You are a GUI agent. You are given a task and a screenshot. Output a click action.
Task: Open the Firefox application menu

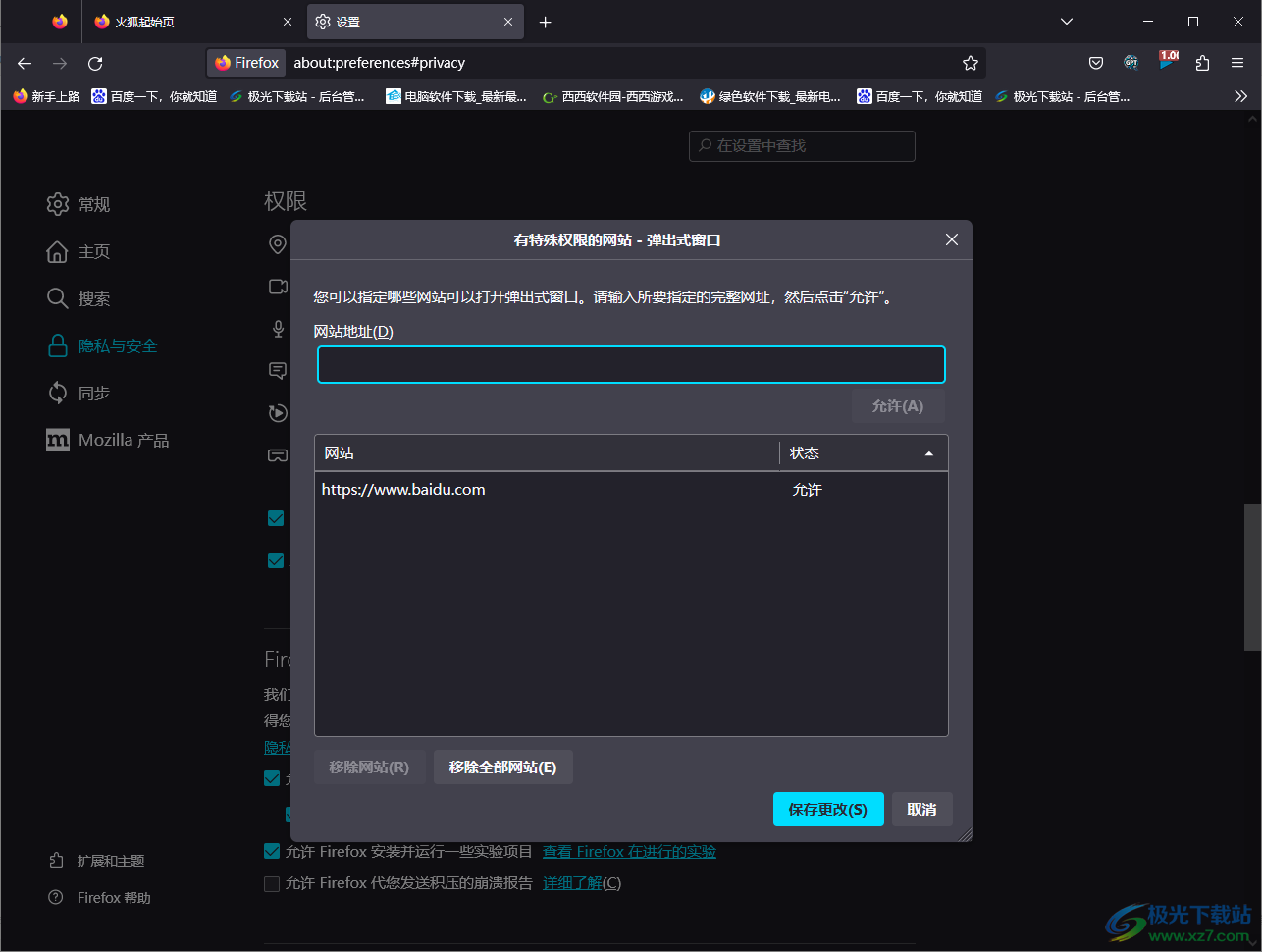[1237, 63]
